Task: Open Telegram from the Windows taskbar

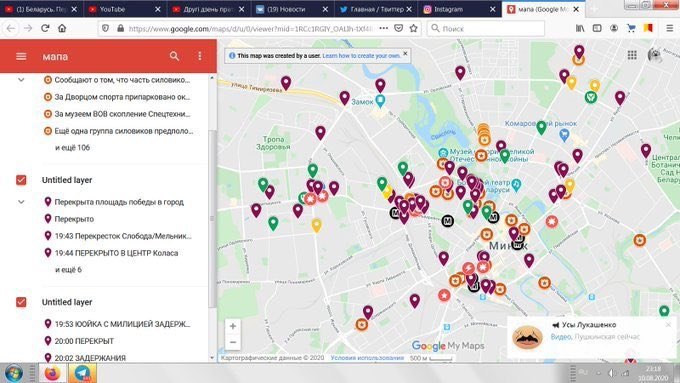Action: pyautogui.click(x=82, y=373)
